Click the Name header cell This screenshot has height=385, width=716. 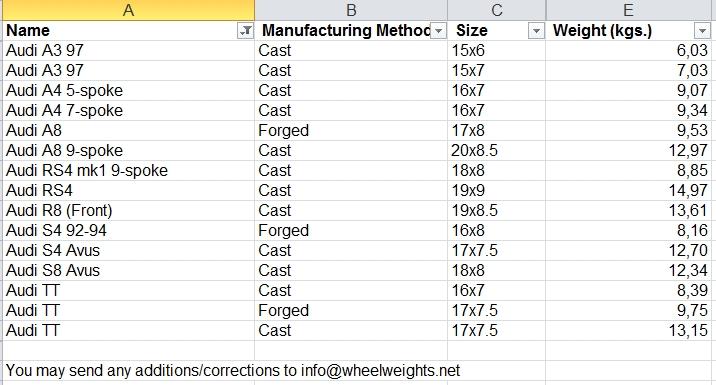(x=129, y=31)
